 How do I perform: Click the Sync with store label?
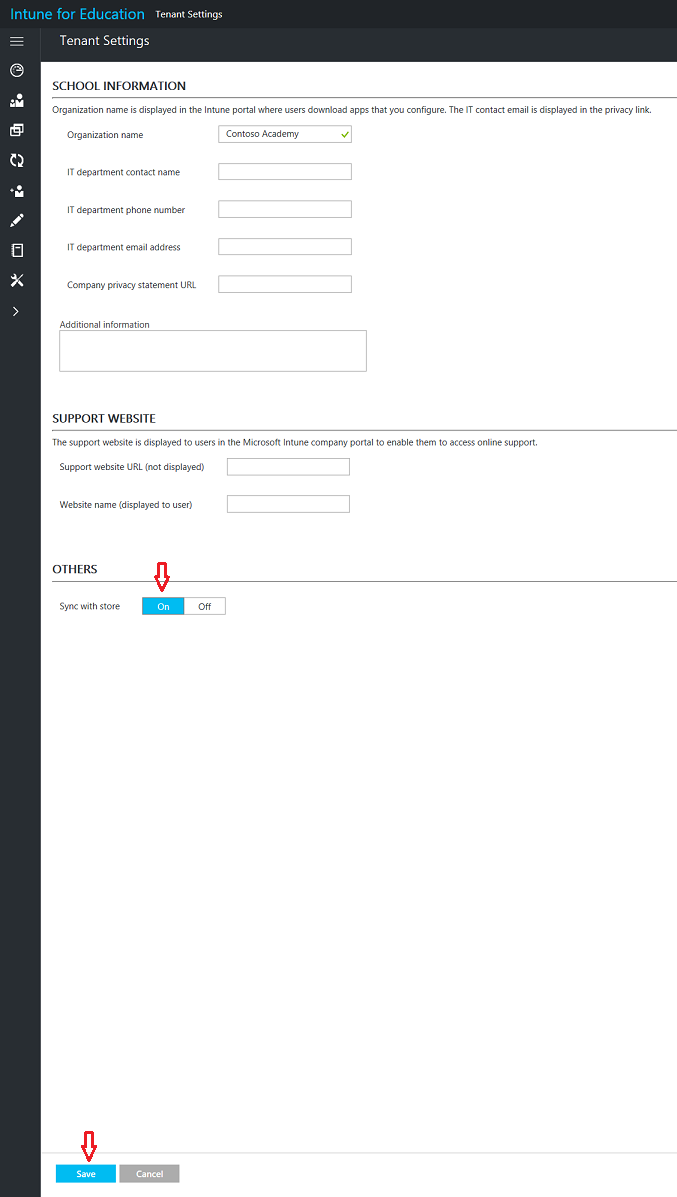pos(89,606)
